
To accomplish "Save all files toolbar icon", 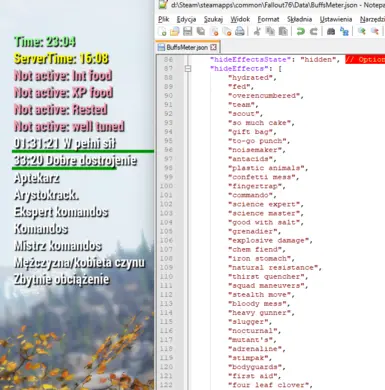I will click(x=201, y=32).
